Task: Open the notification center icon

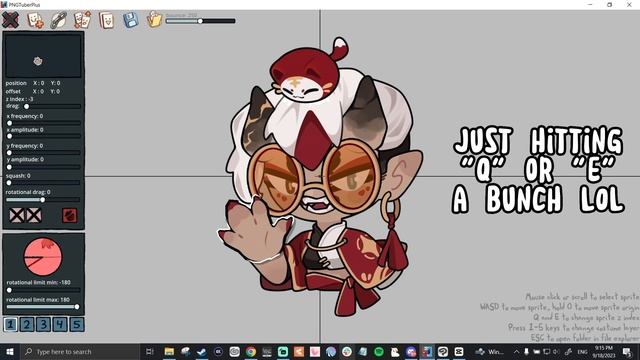Action: (627, 351)
